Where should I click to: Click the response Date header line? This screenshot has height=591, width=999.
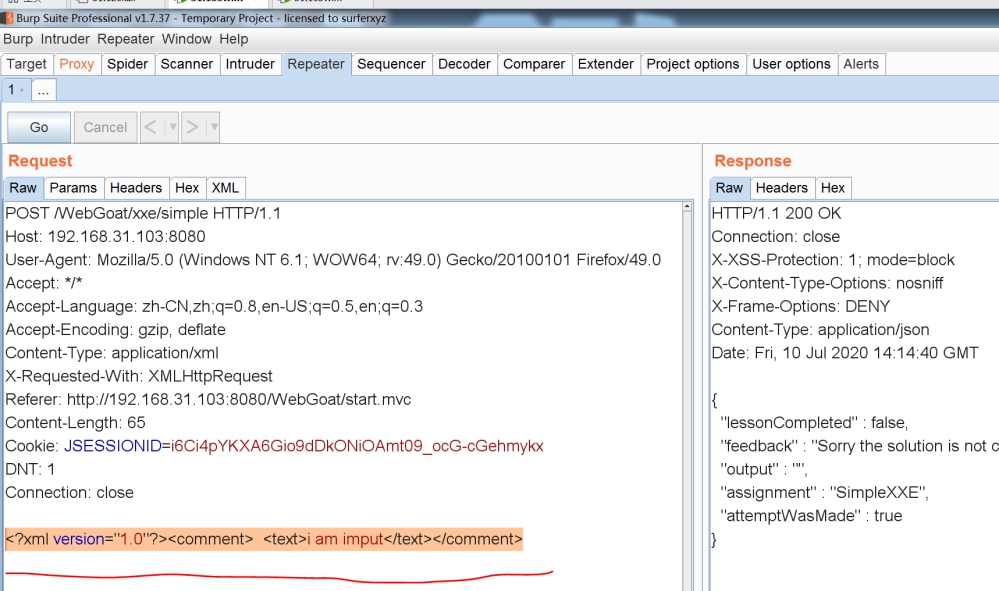[x=845, y=353]
